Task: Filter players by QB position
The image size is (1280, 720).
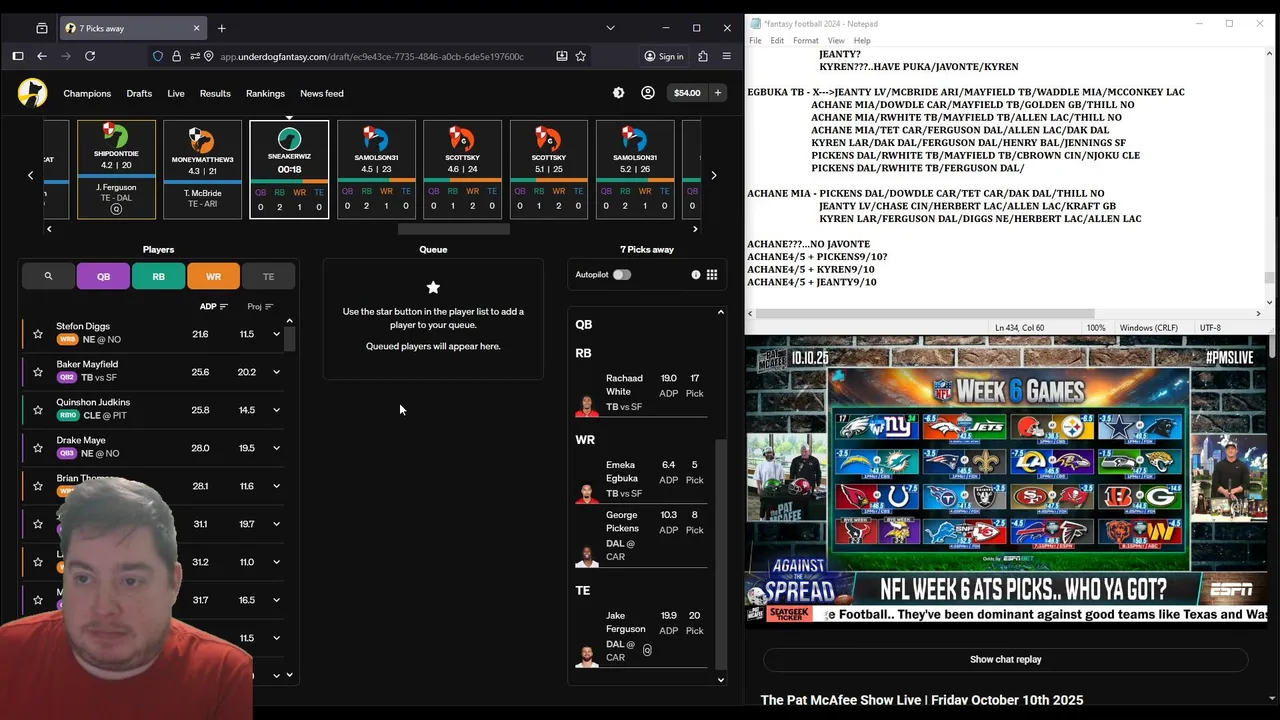Action: (x=104, y=276)
